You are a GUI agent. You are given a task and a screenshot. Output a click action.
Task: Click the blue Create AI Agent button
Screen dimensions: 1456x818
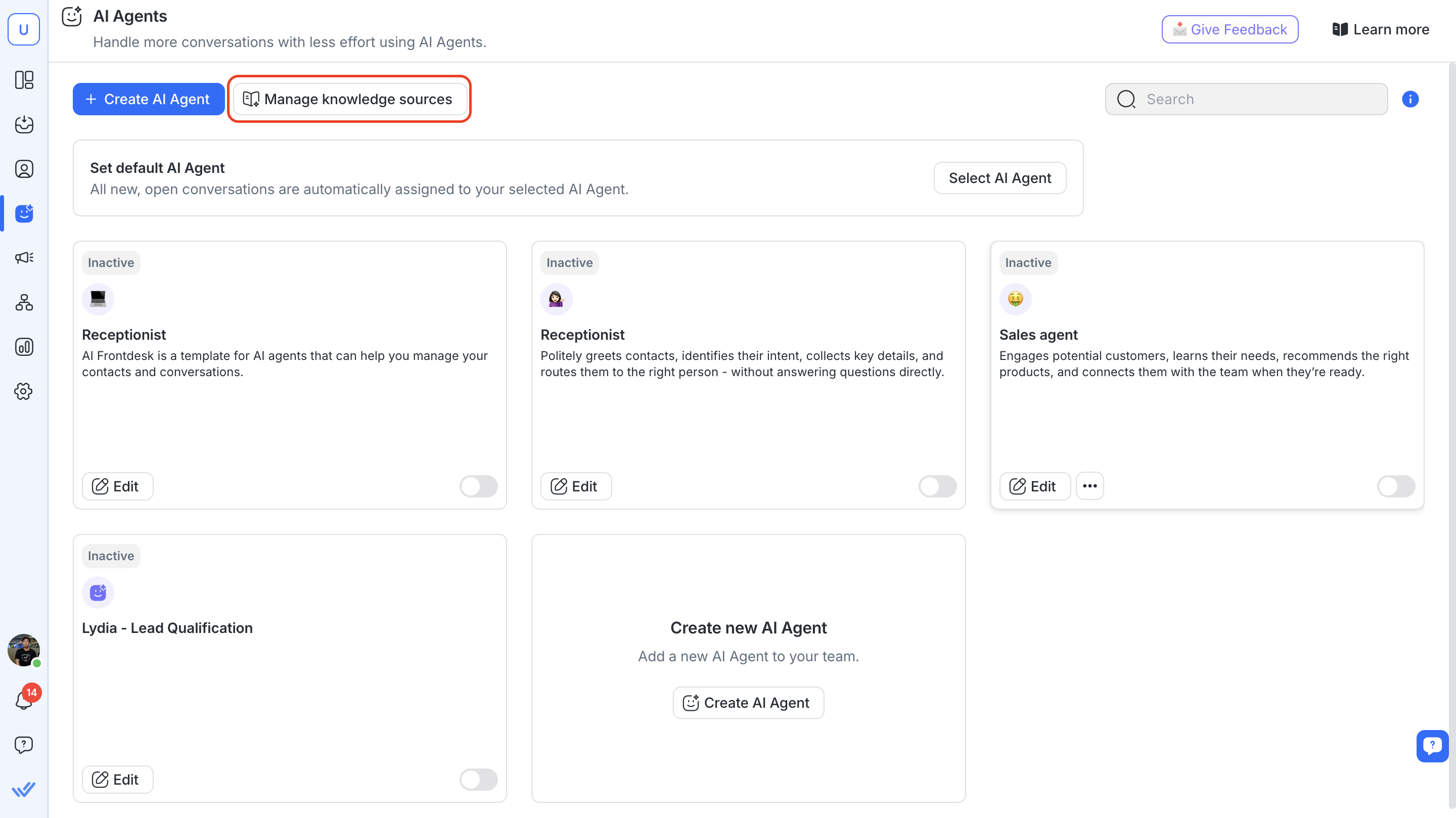point(148,99)
